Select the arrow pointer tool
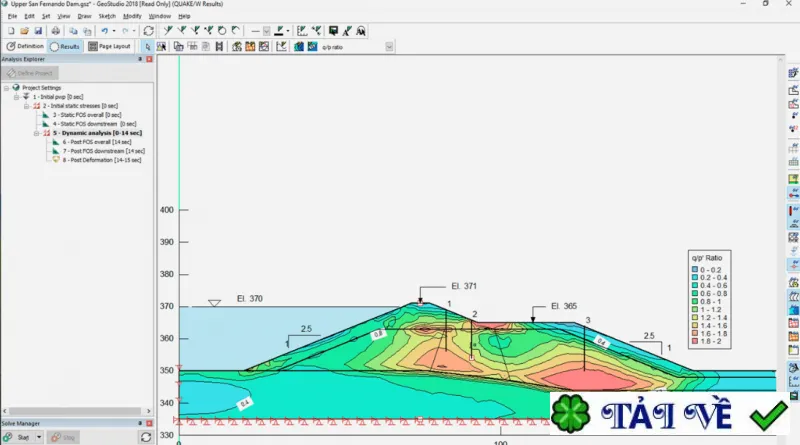Image resolution: width=800 pixels, height=445 pixels. point(147,46)
